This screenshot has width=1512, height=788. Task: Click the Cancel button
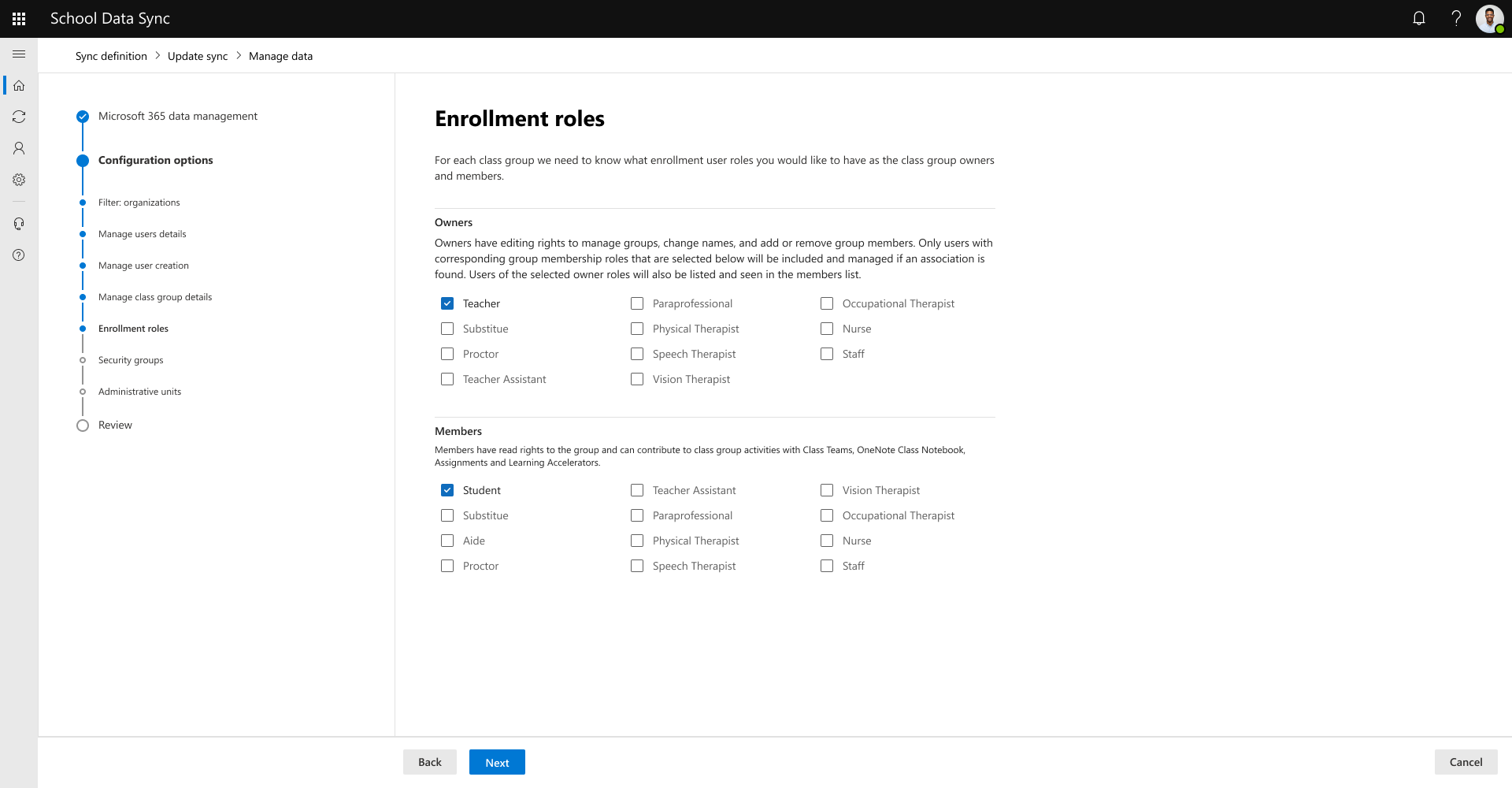click(1466, 762)
